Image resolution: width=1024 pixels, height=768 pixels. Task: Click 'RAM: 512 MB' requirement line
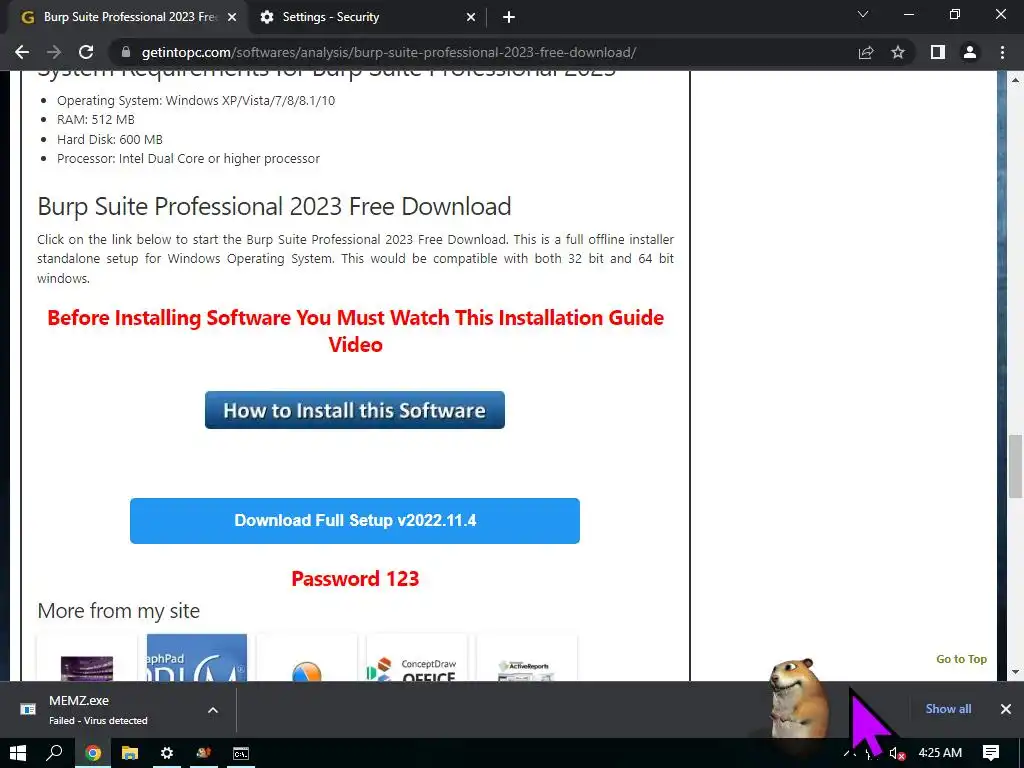pos(95,120)
